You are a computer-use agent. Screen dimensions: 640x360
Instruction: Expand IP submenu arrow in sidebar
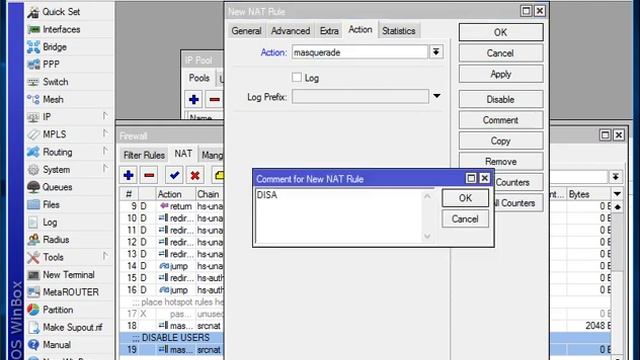coord(105,116)
